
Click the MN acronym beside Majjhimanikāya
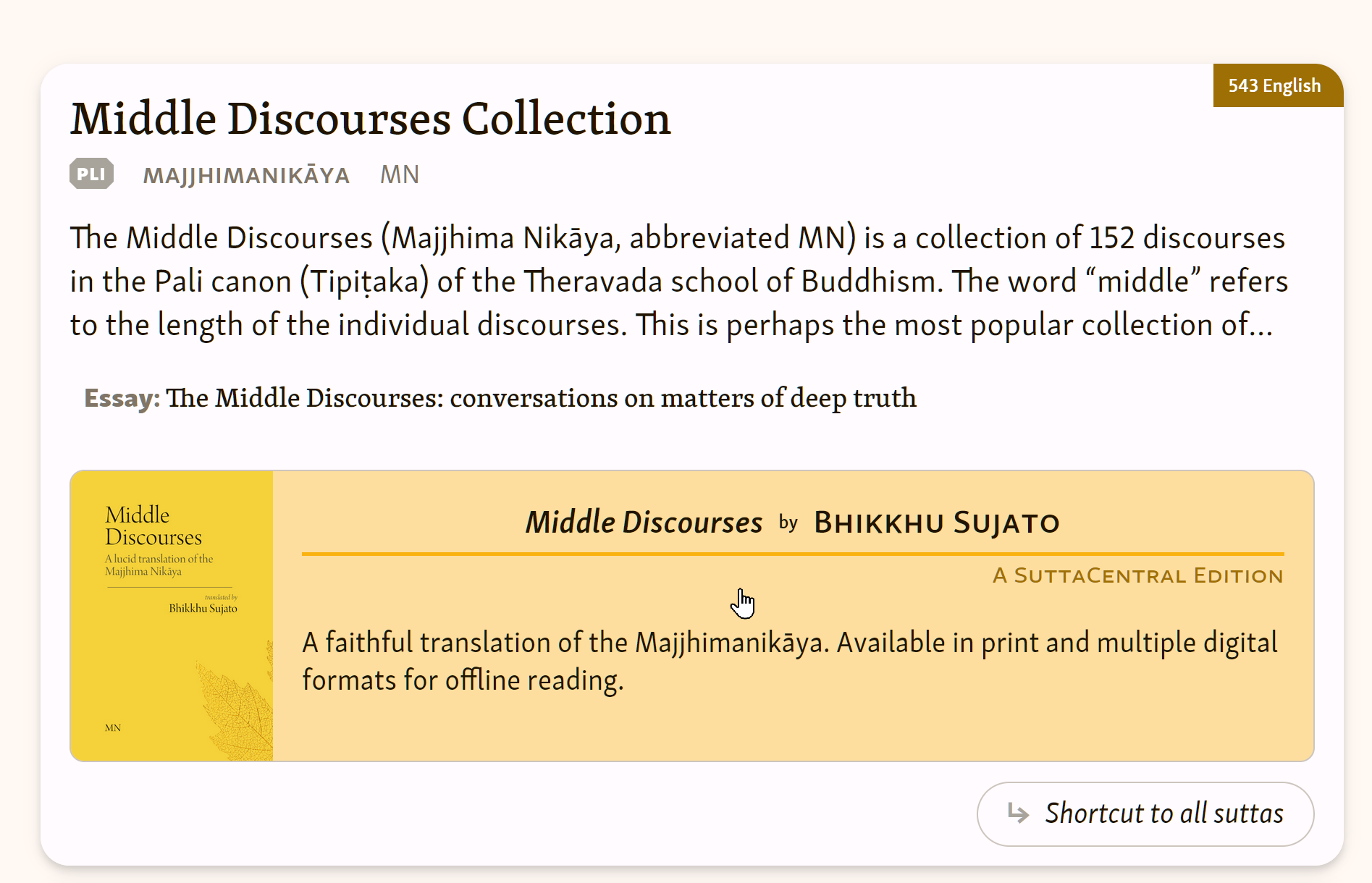[399, 175]
